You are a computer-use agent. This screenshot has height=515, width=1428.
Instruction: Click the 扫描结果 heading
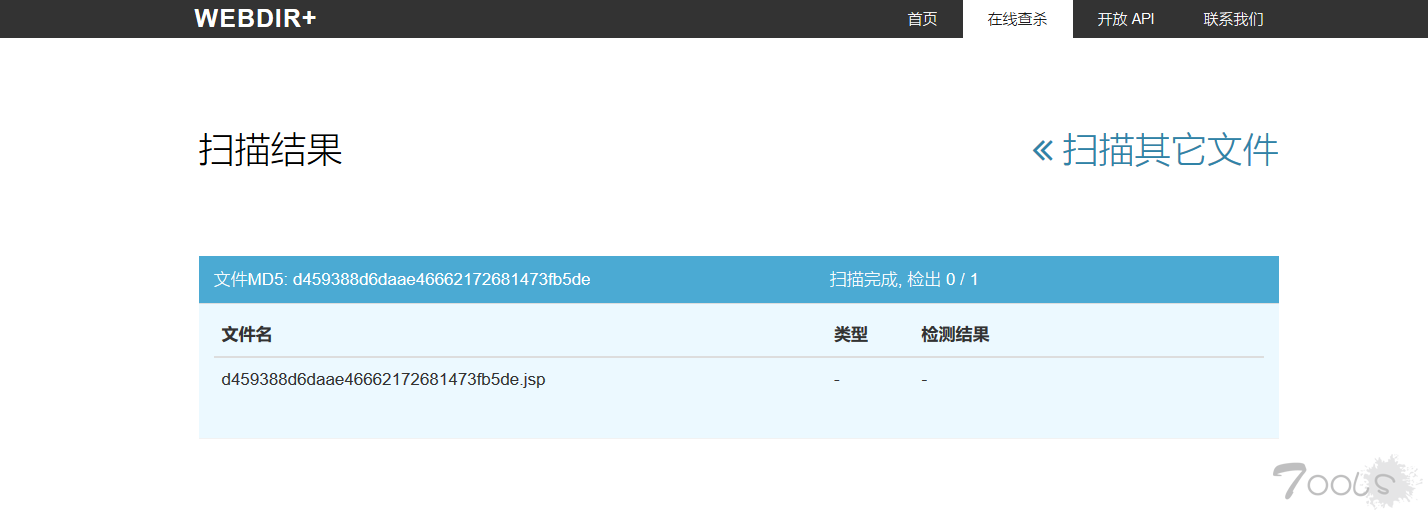[x=271, y=150]
